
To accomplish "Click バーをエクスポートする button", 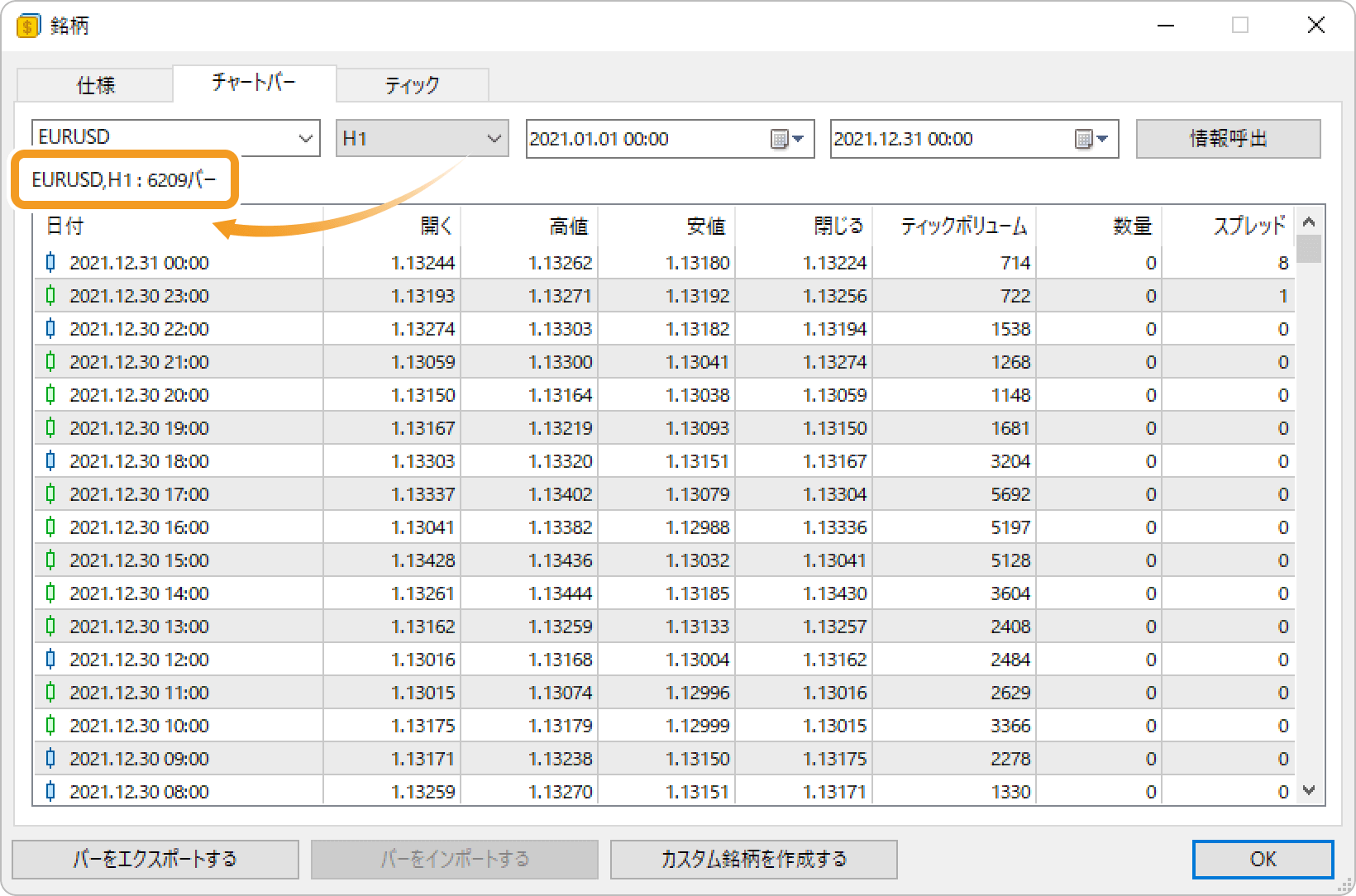I will (x=155, y=860).
